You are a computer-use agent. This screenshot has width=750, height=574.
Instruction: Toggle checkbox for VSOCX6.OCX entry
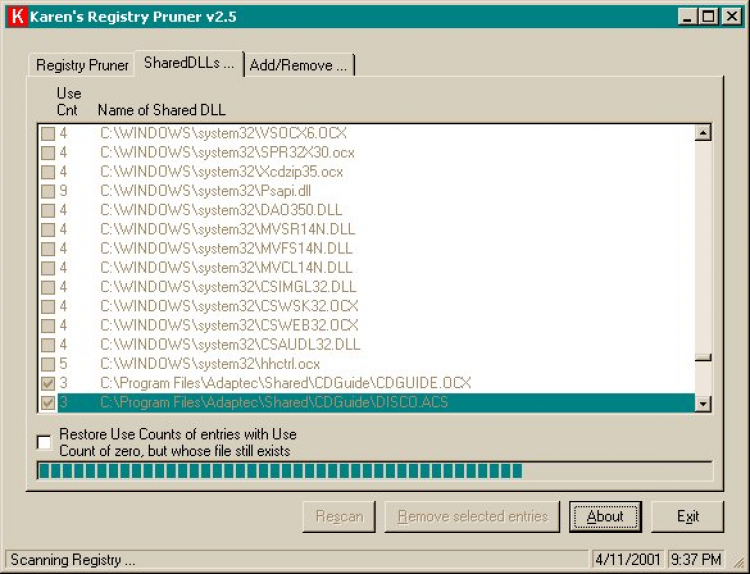[48, 133]
